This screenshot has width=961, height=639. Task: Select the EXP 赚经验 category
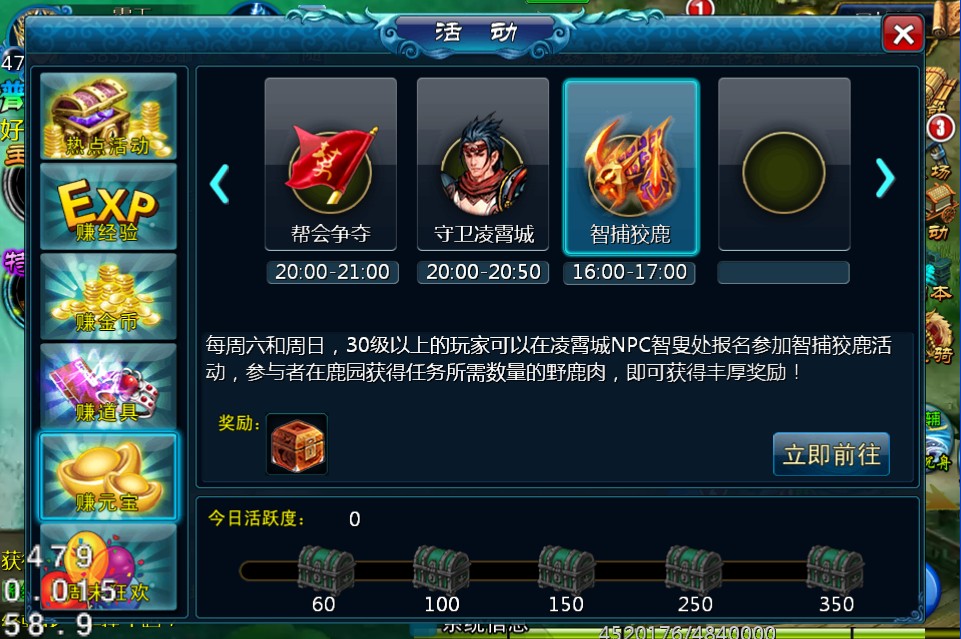point(108,206)
